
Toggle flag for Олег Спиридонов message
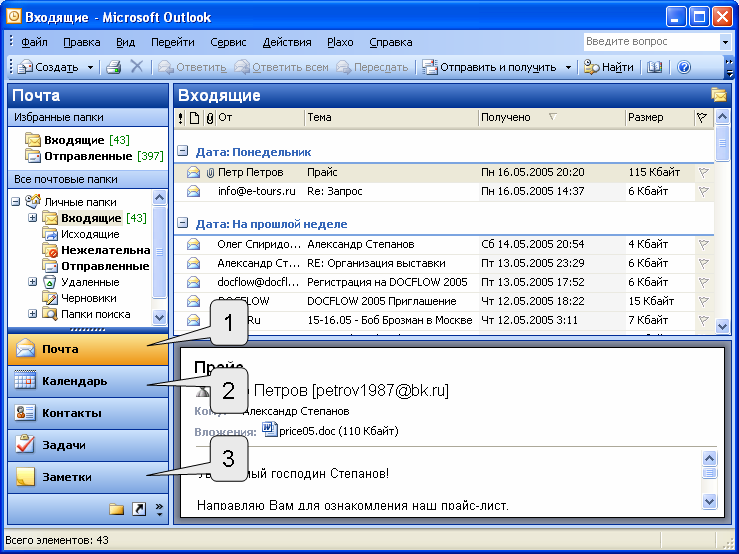pyautogui.click(x=703, y=244)
